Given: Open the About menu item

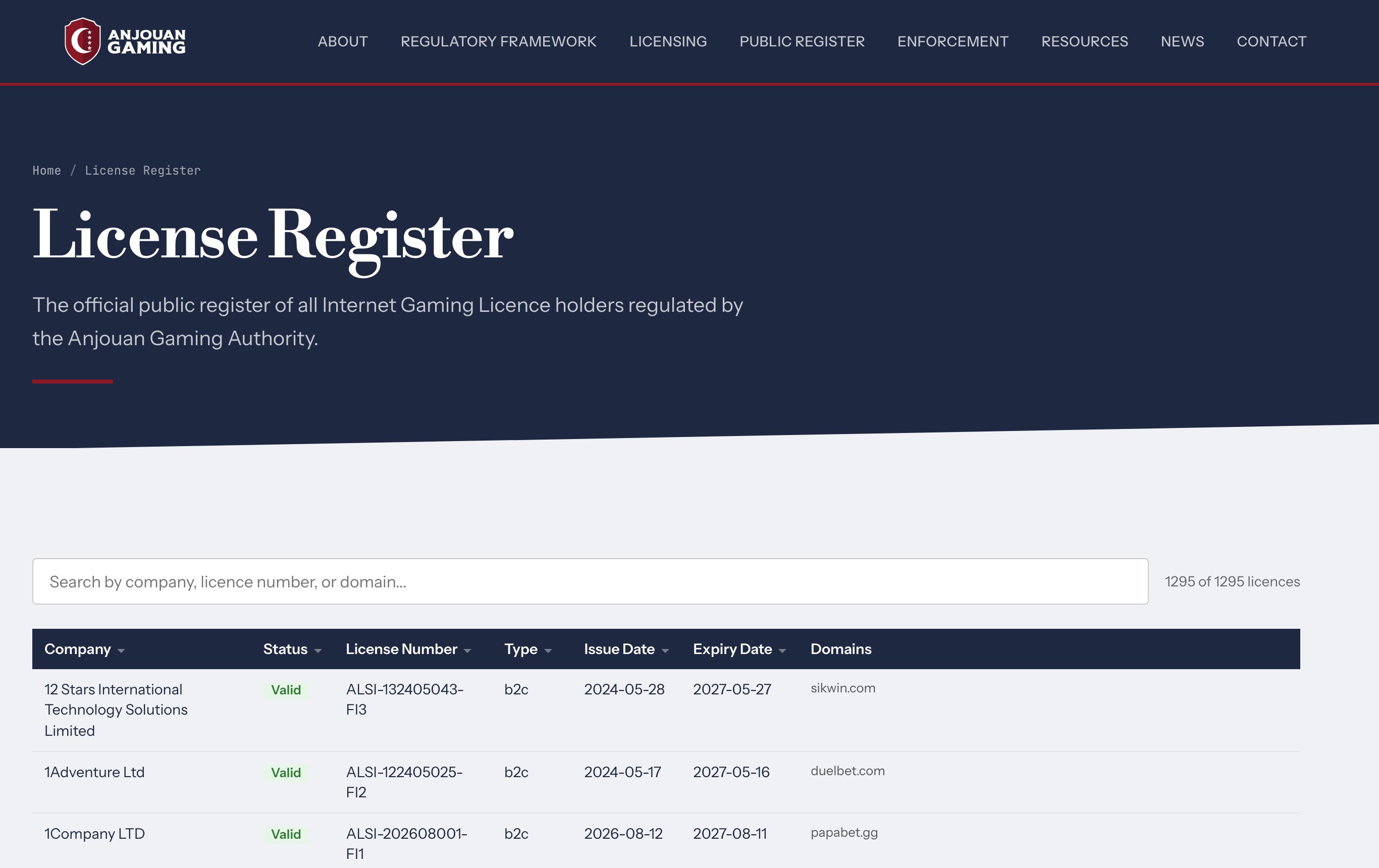Looking at the screenshot, I should pyautogui.click(x=342, y=41).
